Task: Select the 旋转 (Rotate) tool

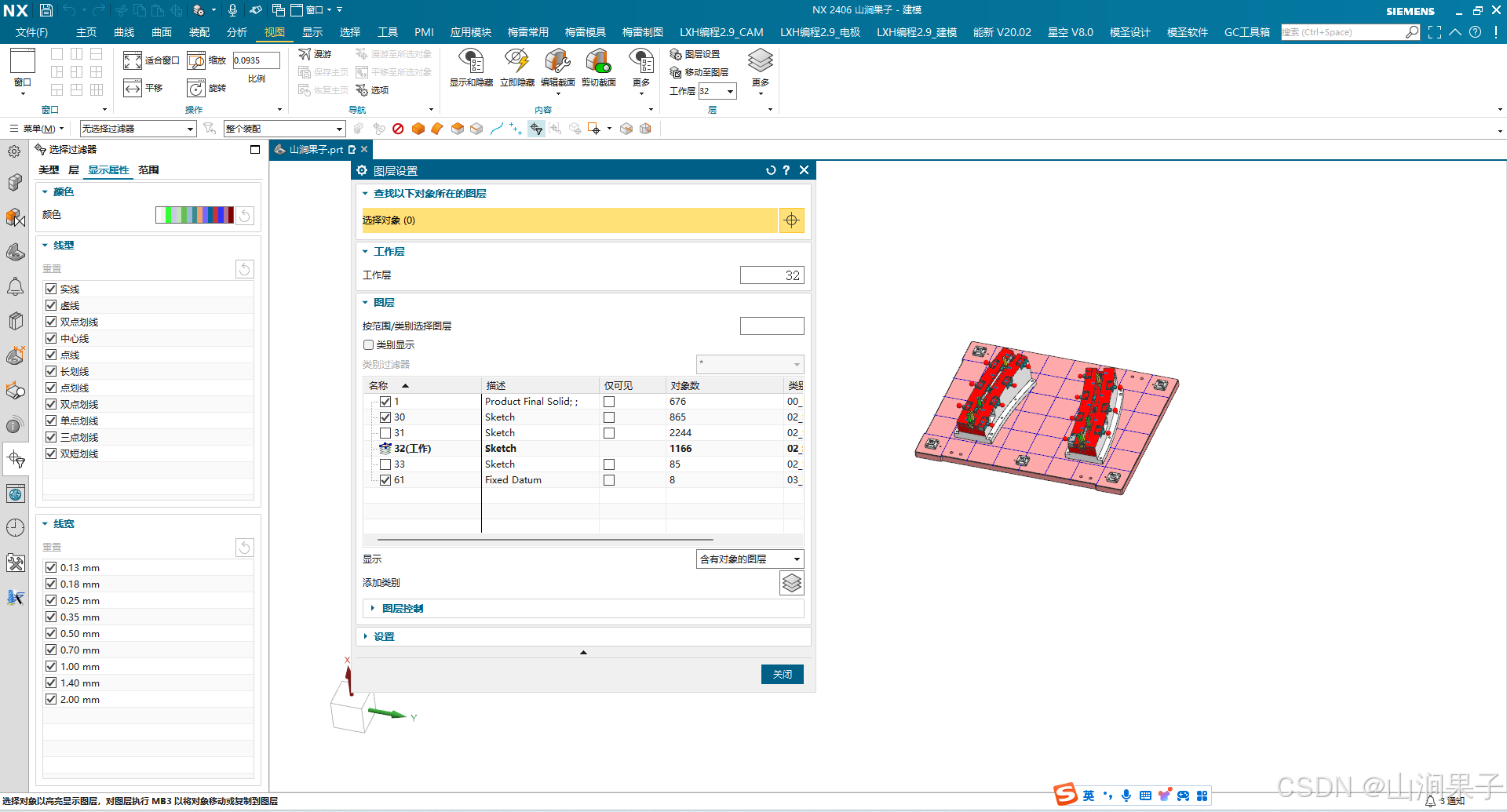Action: tap(207, 88)
